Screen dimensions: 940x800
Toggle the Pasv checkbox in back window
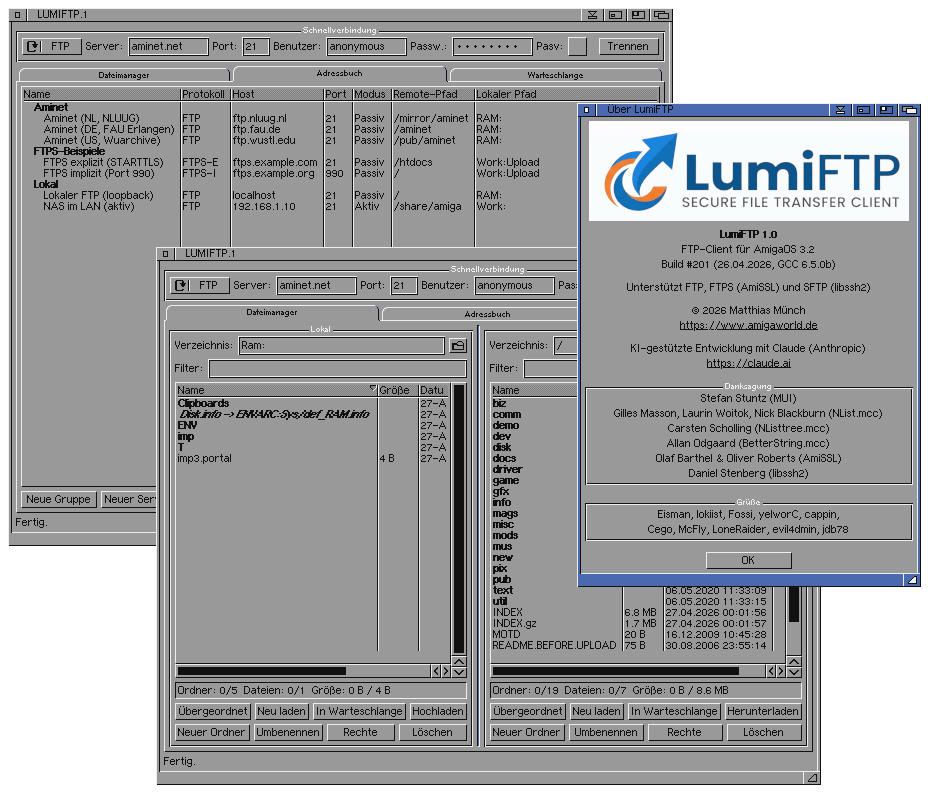[x=577, y=46]
